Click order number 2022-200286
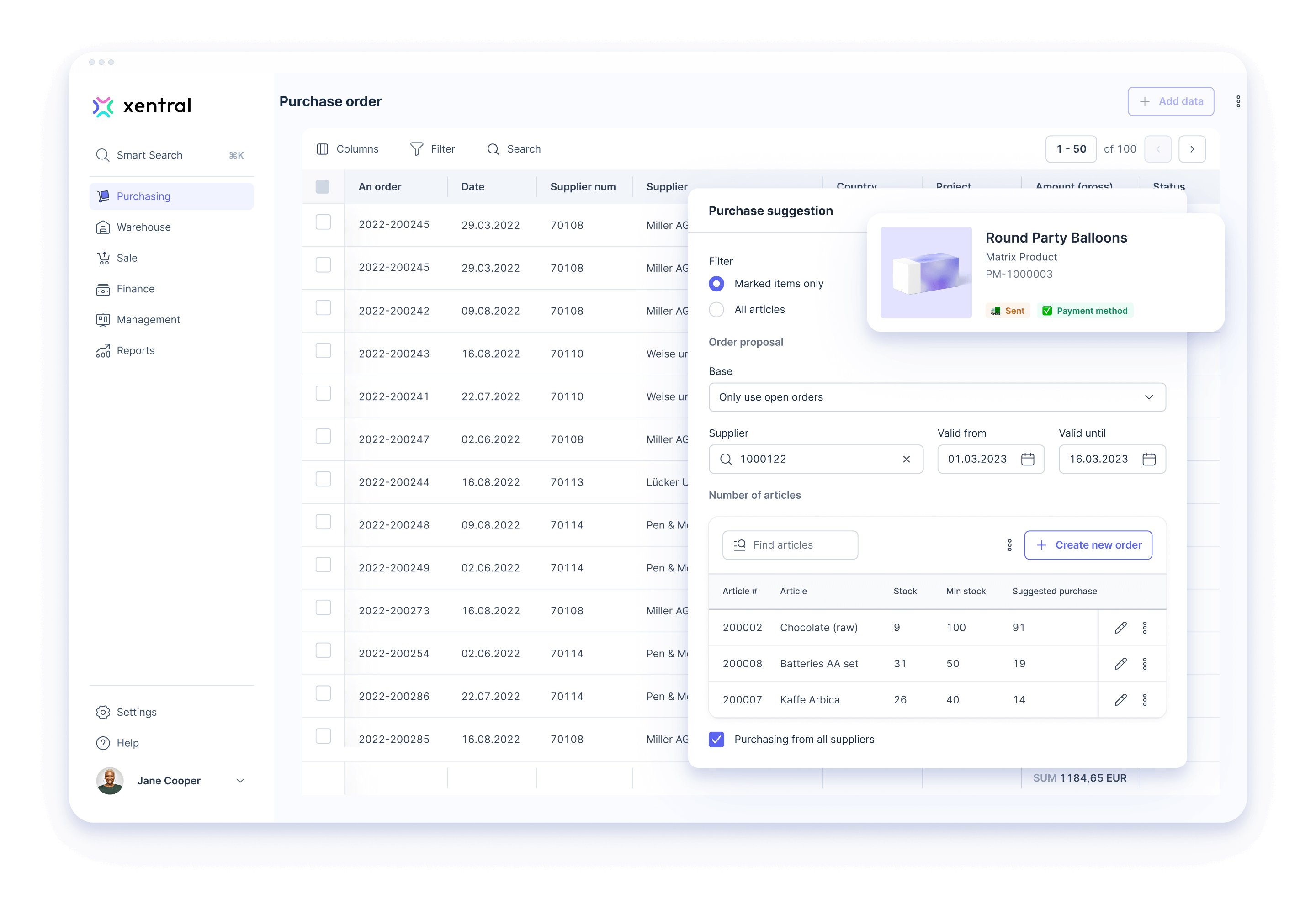Viewport: 1316px width, 909px height. pos(394,697)
